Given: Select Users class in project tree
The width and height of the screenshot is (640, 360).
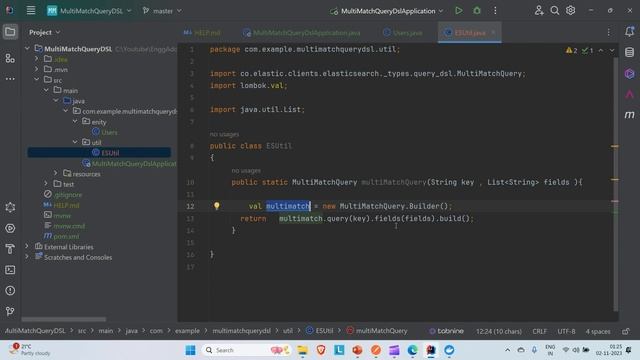Looking at the screenshot, I should point(109,132).
